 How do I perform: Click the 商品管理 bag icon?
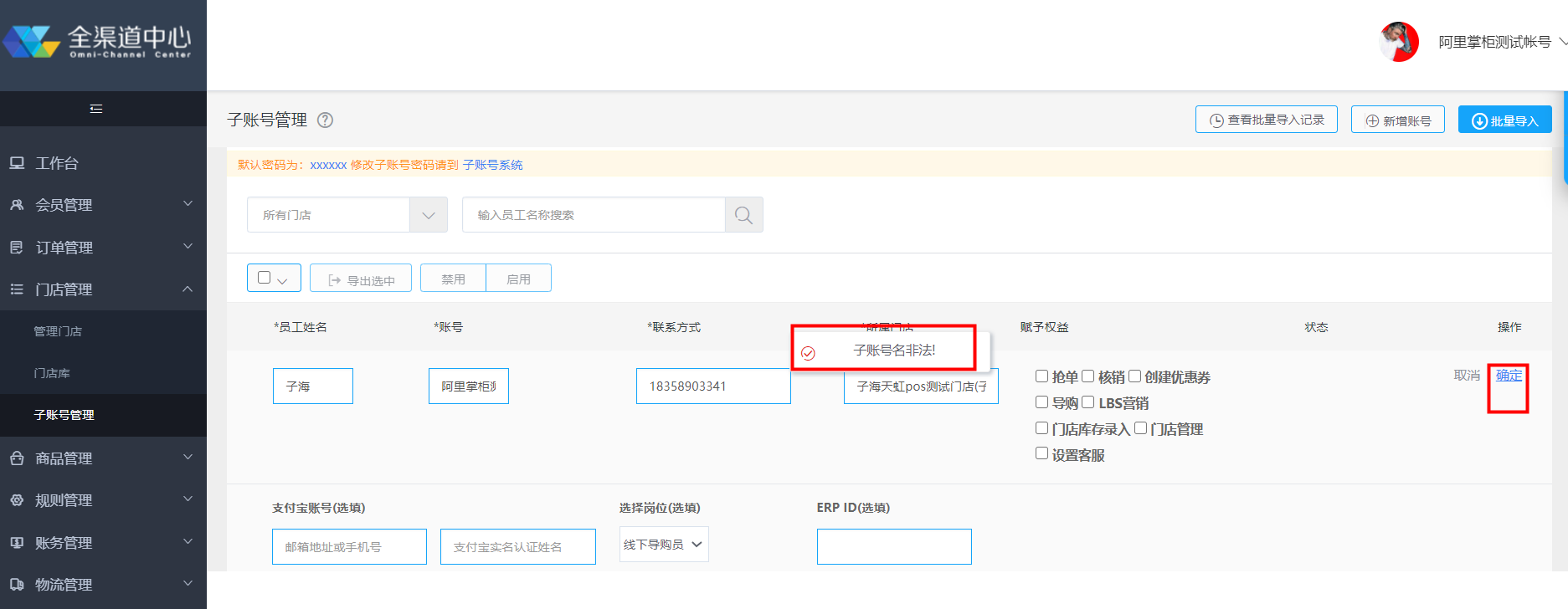pyautogui.click(x=17, y=458)
